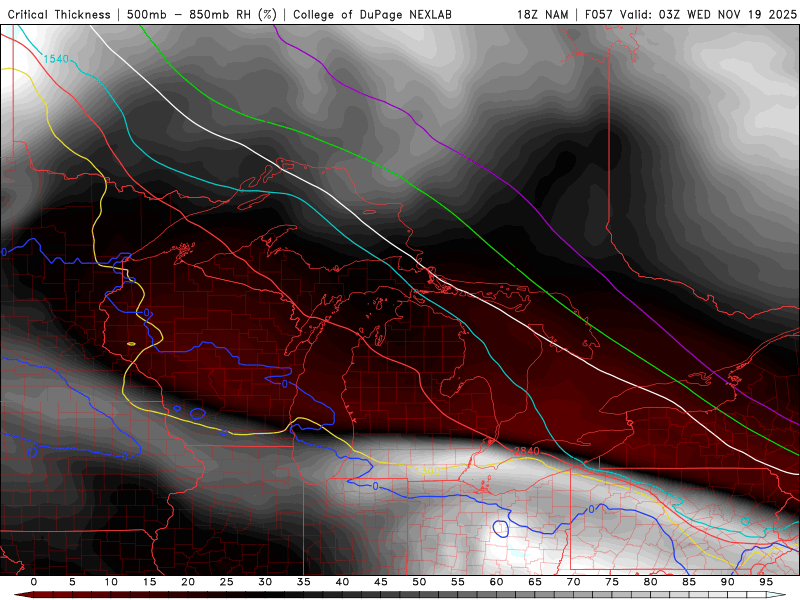Screen dimensions: 800x600
Task: Click the red "2840" contour label
Action: [527, 451]
